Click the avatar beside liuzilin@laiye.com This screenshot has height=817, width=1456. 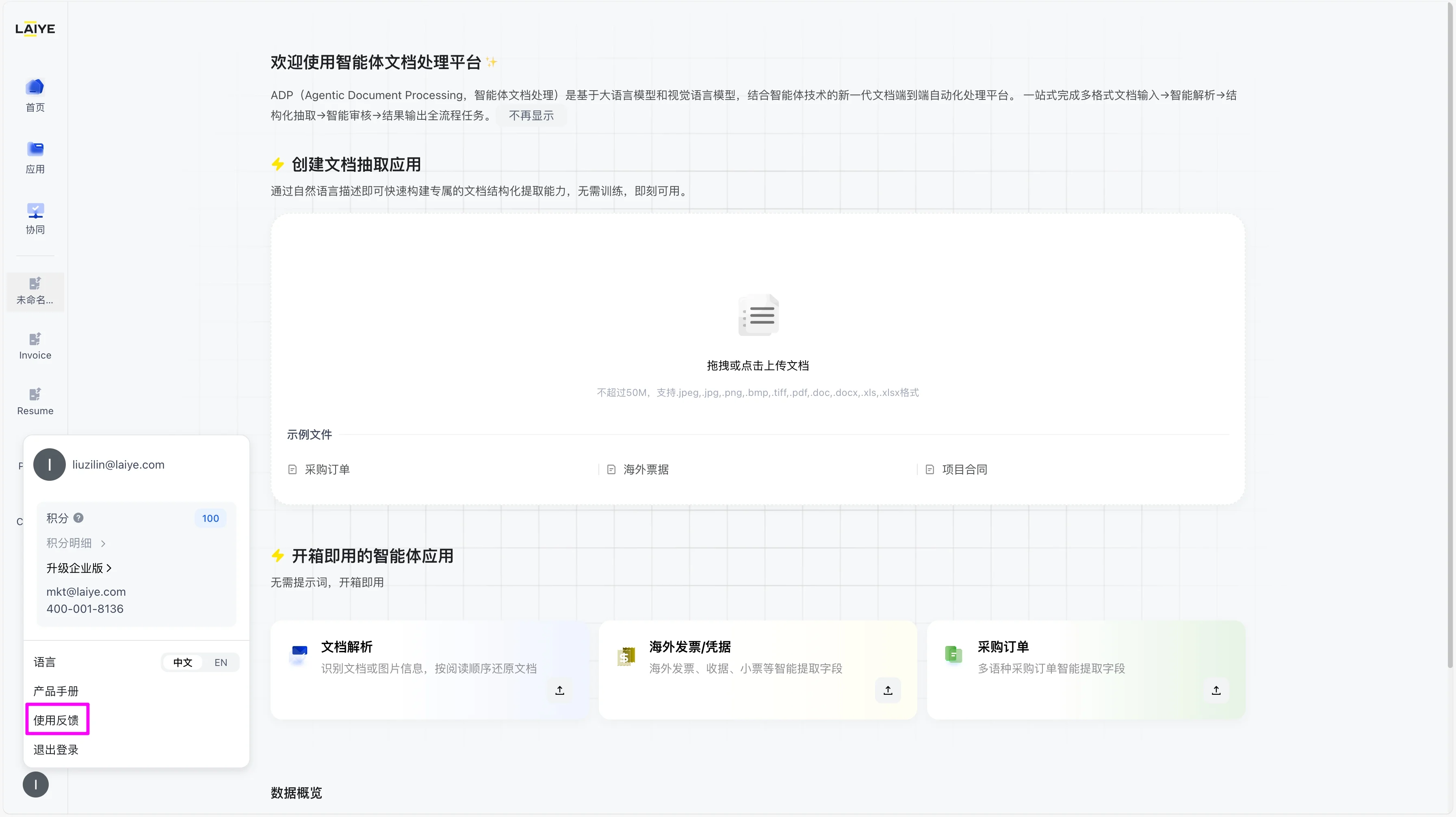pos(50,465)
